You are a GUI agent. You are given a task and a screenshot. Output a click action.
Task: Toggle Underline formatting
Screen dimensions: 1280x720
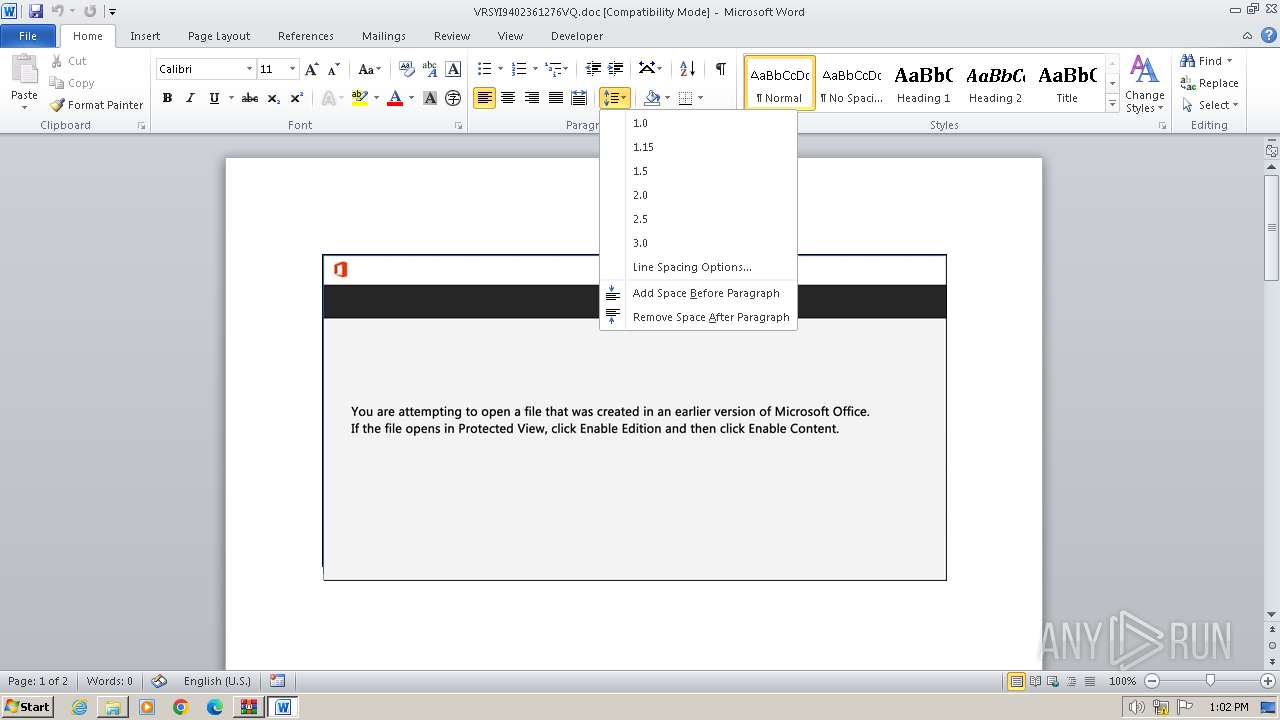214,98
